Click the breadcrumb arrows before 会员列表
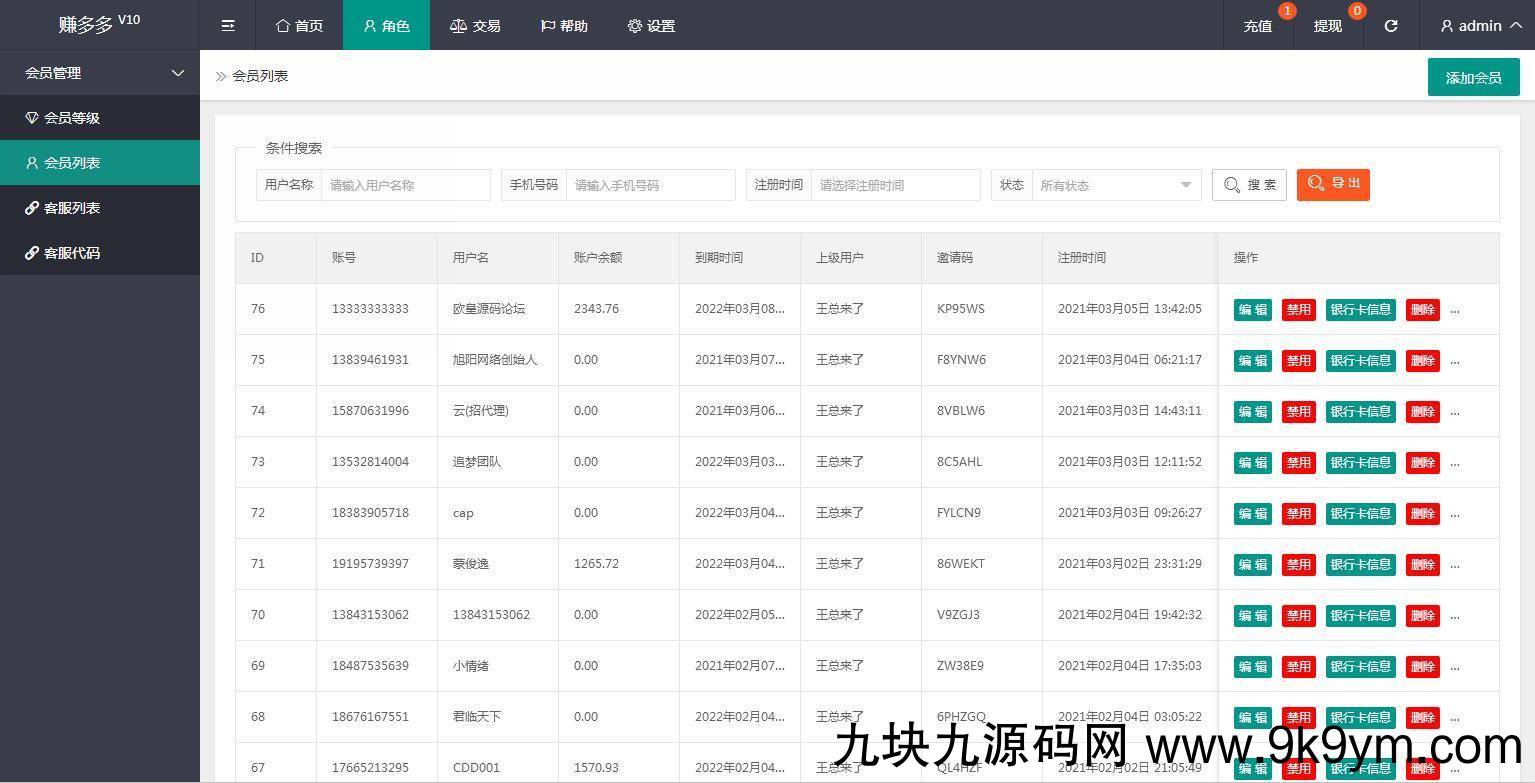The height and width of the screenshot is (783, 1535). [221, 76]
